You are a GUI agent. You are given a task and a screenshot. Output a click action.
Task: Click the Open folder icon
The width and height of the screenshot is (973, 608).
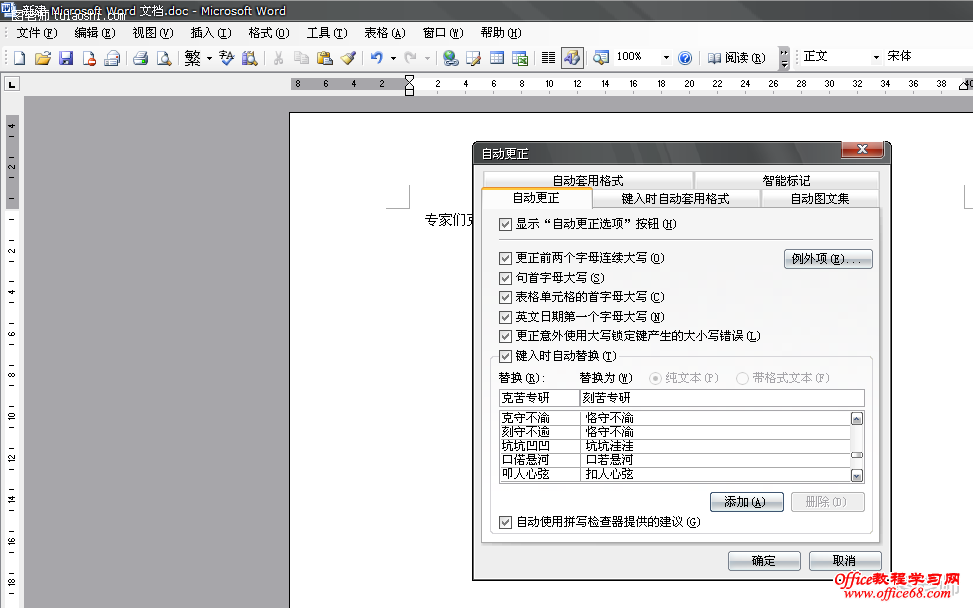42,58
